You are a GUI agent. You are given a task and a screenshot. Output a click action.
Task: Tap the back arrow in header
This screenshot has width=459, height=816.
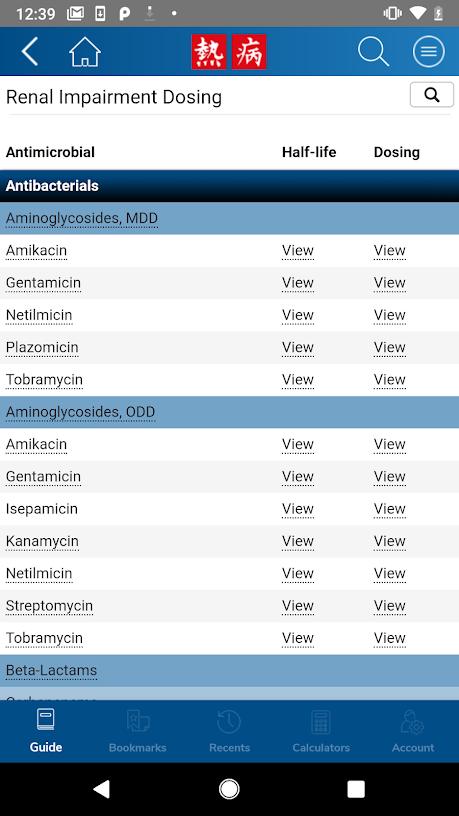(x=30, y=52)
